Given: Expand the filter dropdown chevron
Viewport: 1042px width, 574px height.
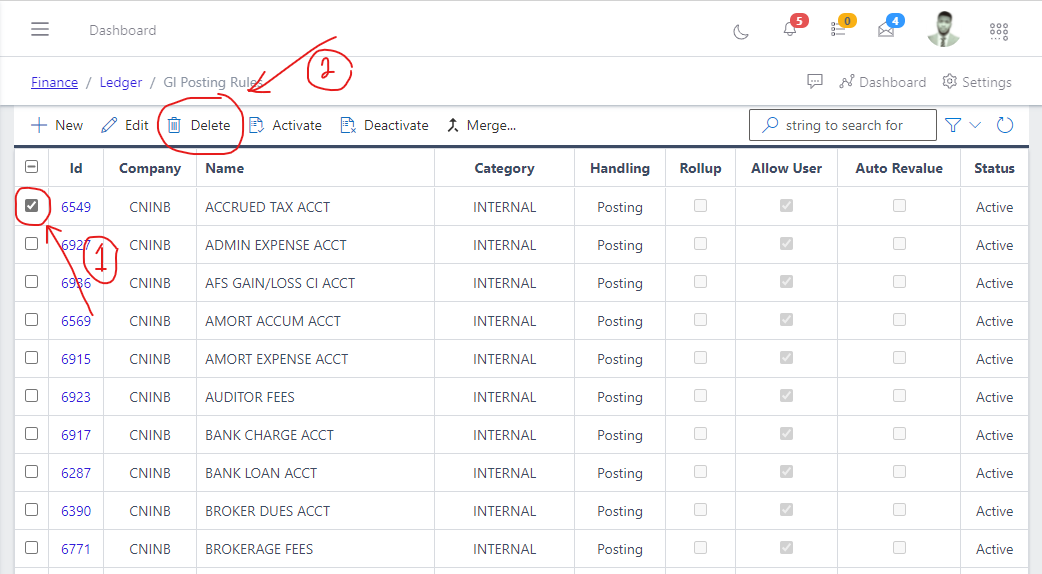Looking at the screenshot, I should 975,125.
